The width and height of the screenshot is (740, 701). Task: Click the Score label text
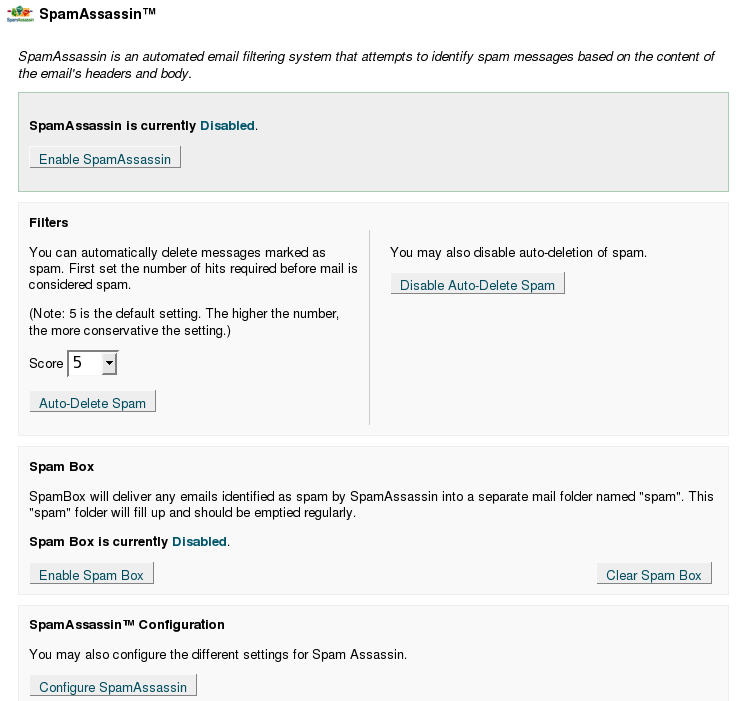tap(46, 364)
